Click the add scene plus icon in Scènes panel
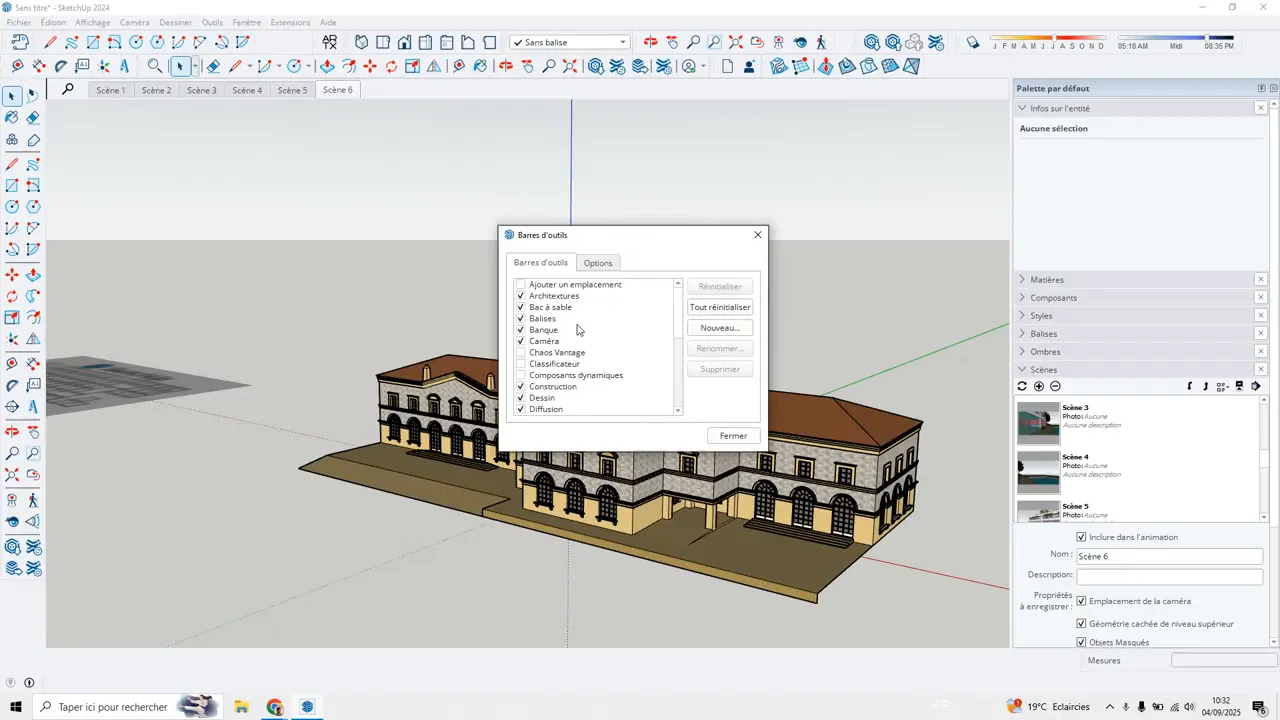 click(x=1038, y=386)
